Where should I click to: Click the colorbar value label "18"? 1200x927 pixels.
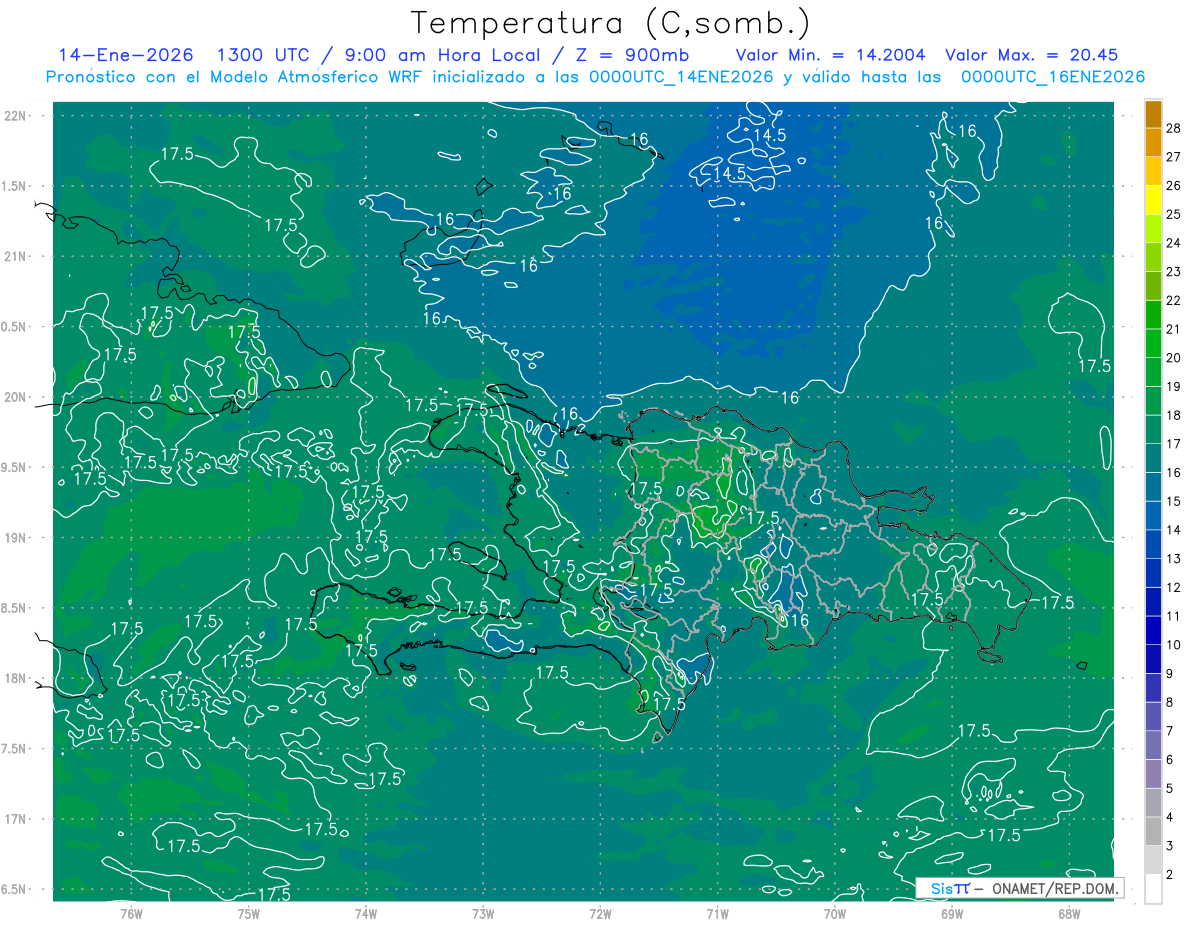coord(1174,415)
